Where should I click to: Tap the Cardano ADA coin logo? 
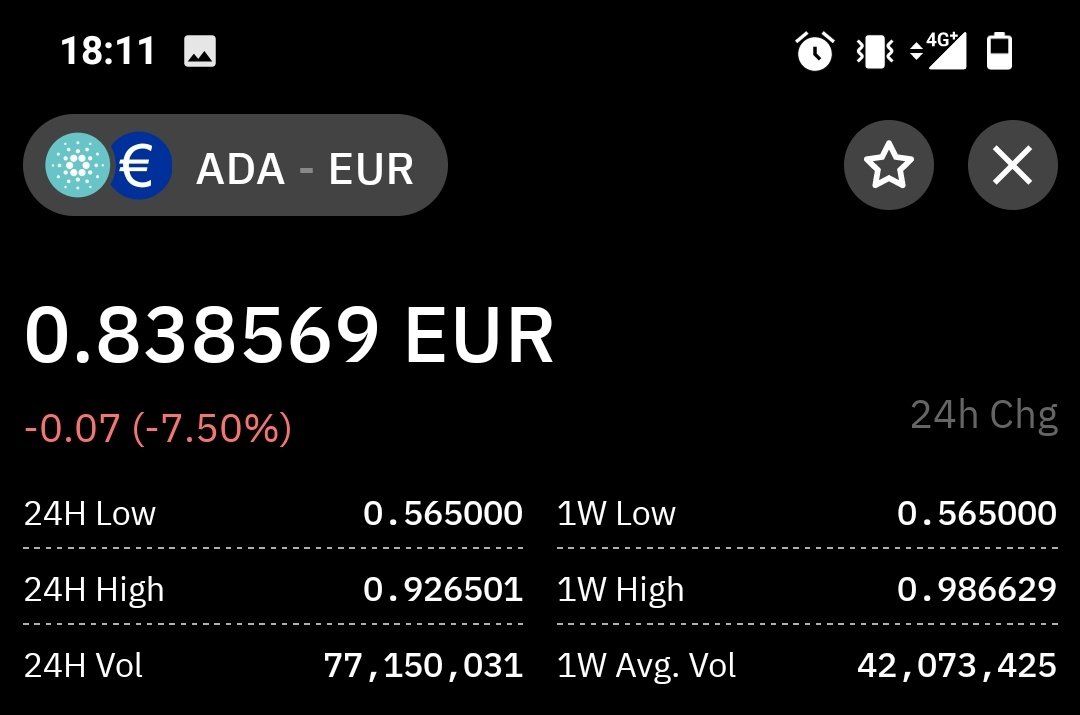(x=77, y=165)
